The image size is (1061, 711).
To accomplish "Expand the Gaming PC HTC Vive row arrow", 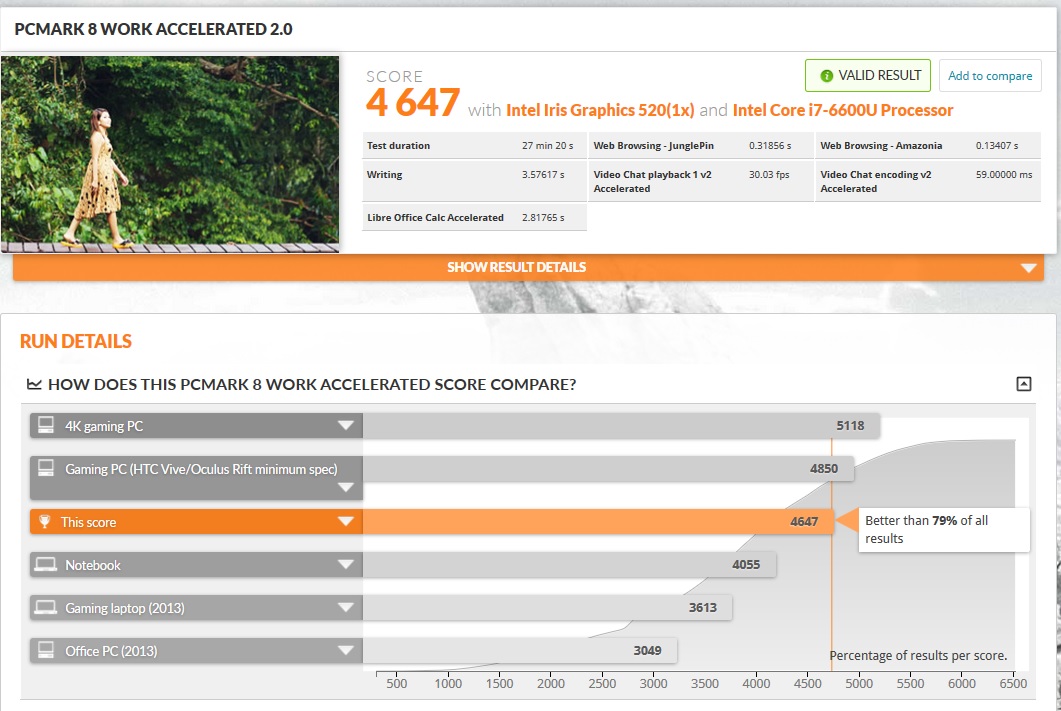I will click(x=346, y=487).
